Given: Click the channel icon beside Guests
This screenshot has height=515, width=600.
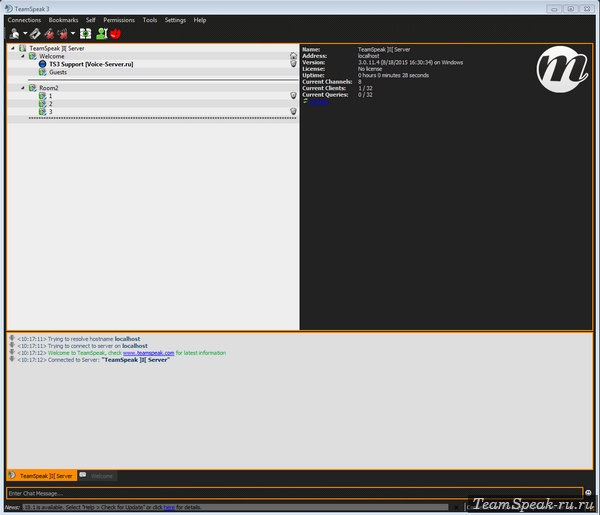Looking at the screenshot, I should pos(42,72).
